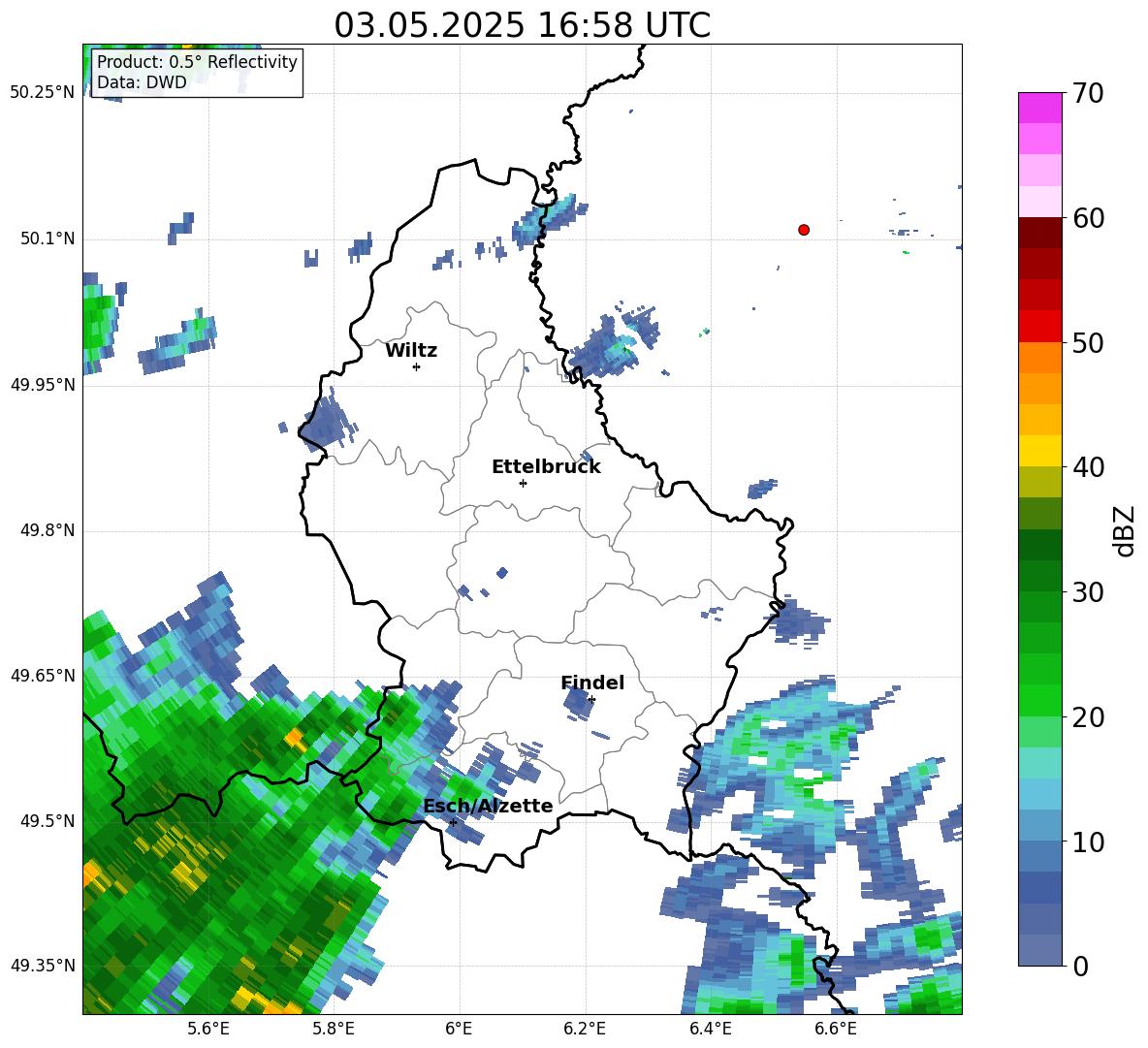
Task: Click the 5.8°E longitude label
Action: pyautogui.click(x=334, y=1029)
